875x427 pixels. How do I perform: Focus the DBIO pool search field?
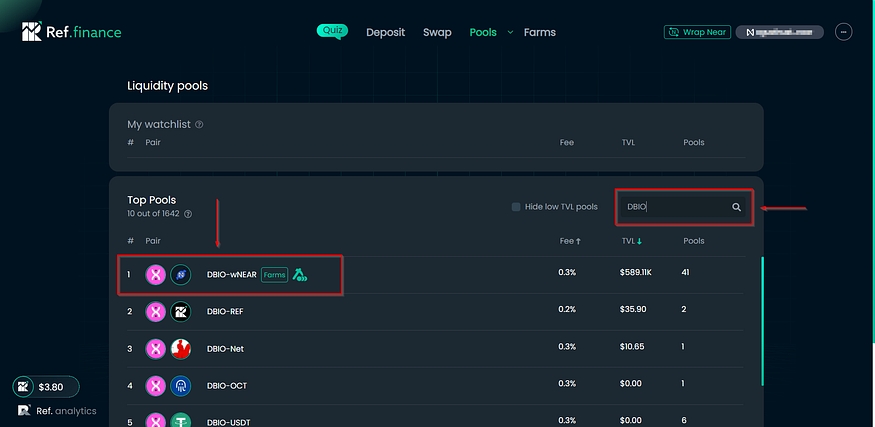click(x=675, y=207)
